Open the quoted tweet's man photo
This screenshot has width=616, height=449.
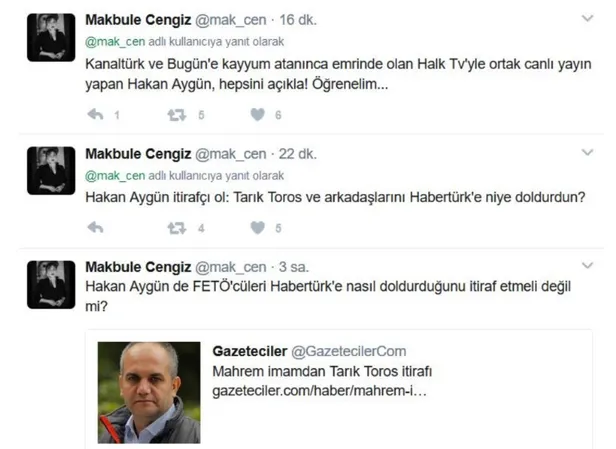[x=149, y=392]
